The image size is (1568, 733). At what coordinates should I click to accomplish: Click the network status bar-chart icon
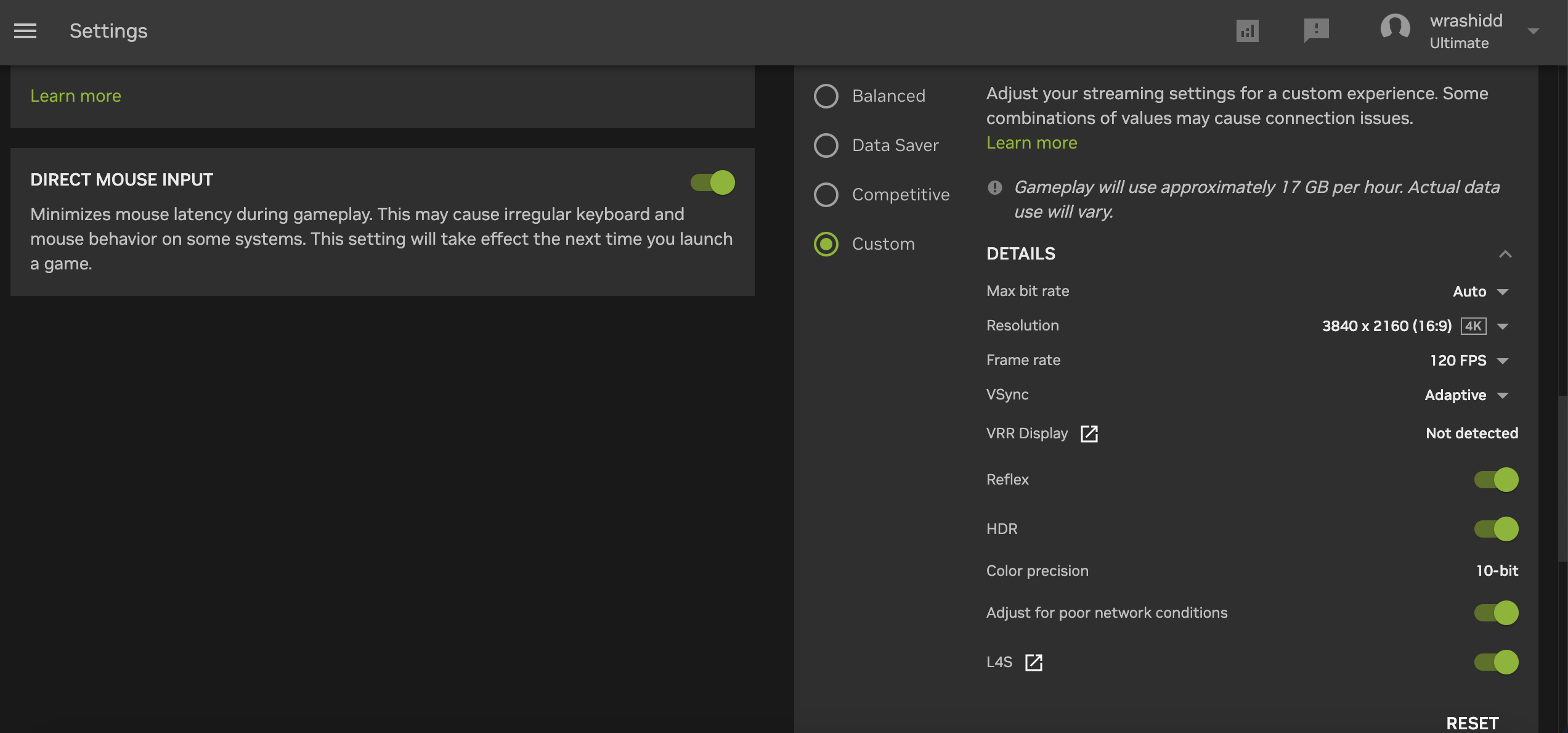click(x=1248, y=30)
